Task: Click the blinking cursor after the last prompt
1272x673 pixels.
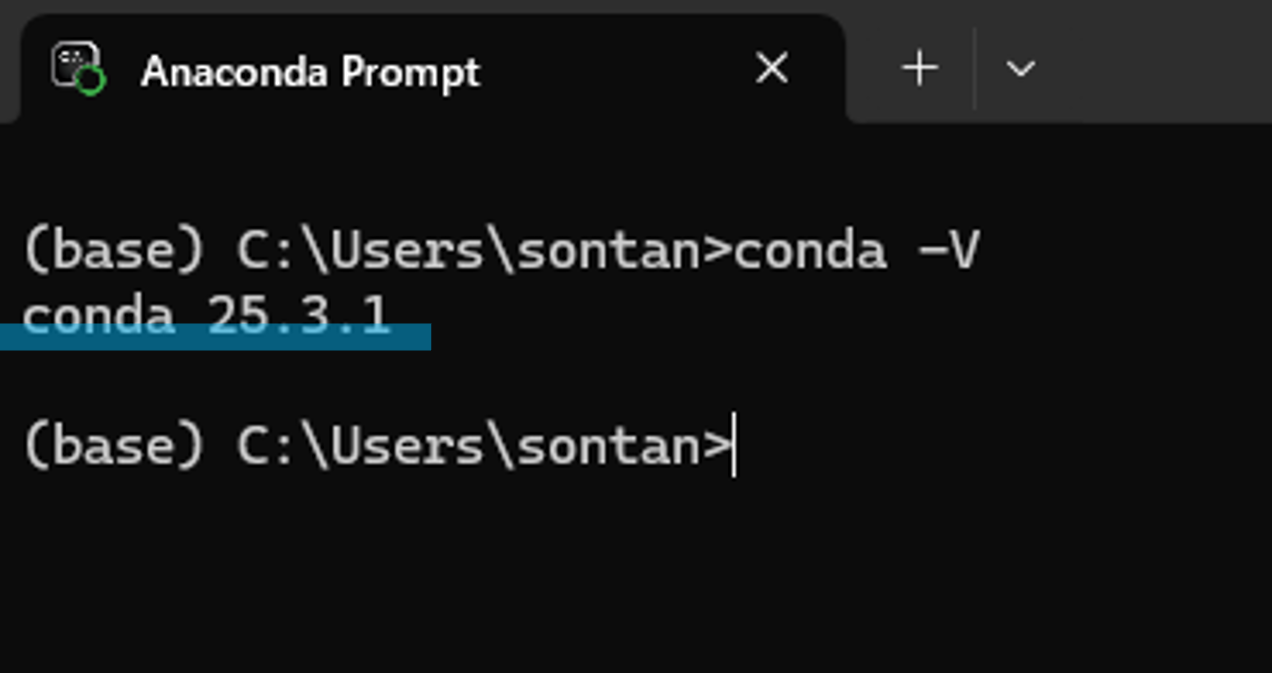Action: click(x=734, y=445)
